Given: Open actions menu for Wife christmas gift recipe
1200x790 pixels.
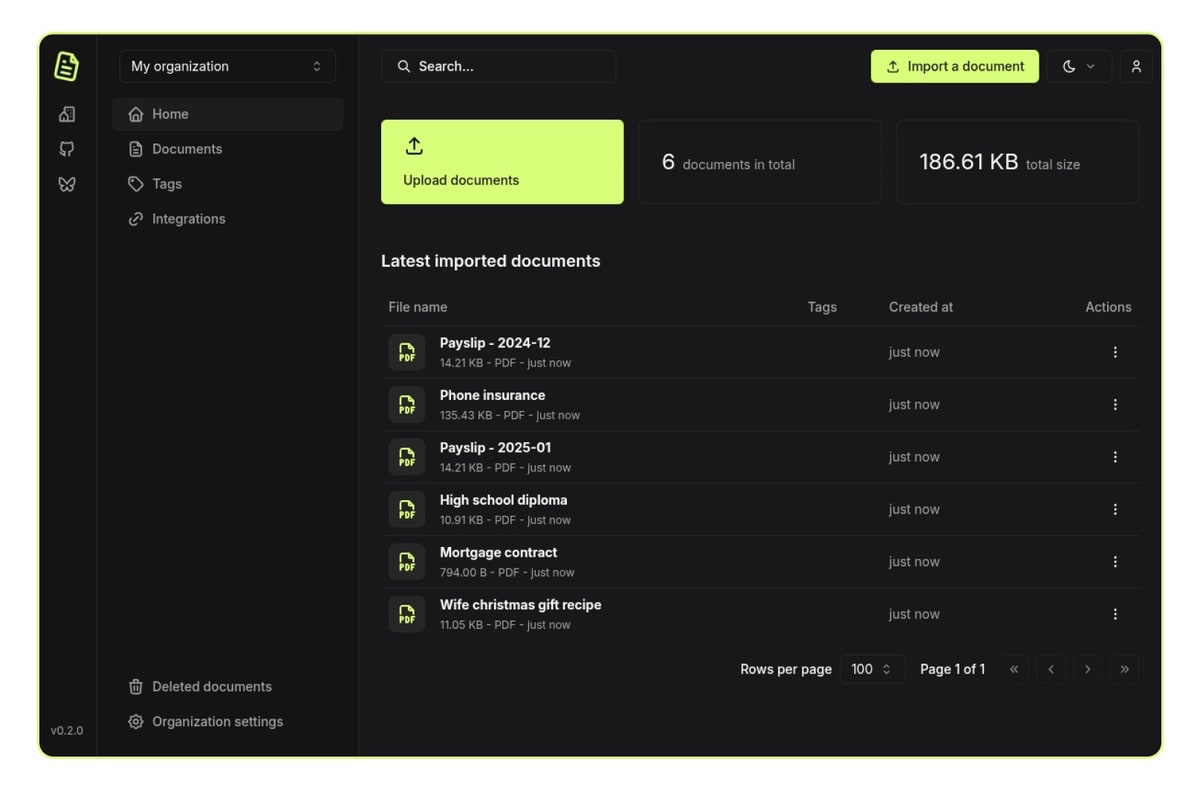Looking at the screenshot, I should click(x=1115, y=614).
